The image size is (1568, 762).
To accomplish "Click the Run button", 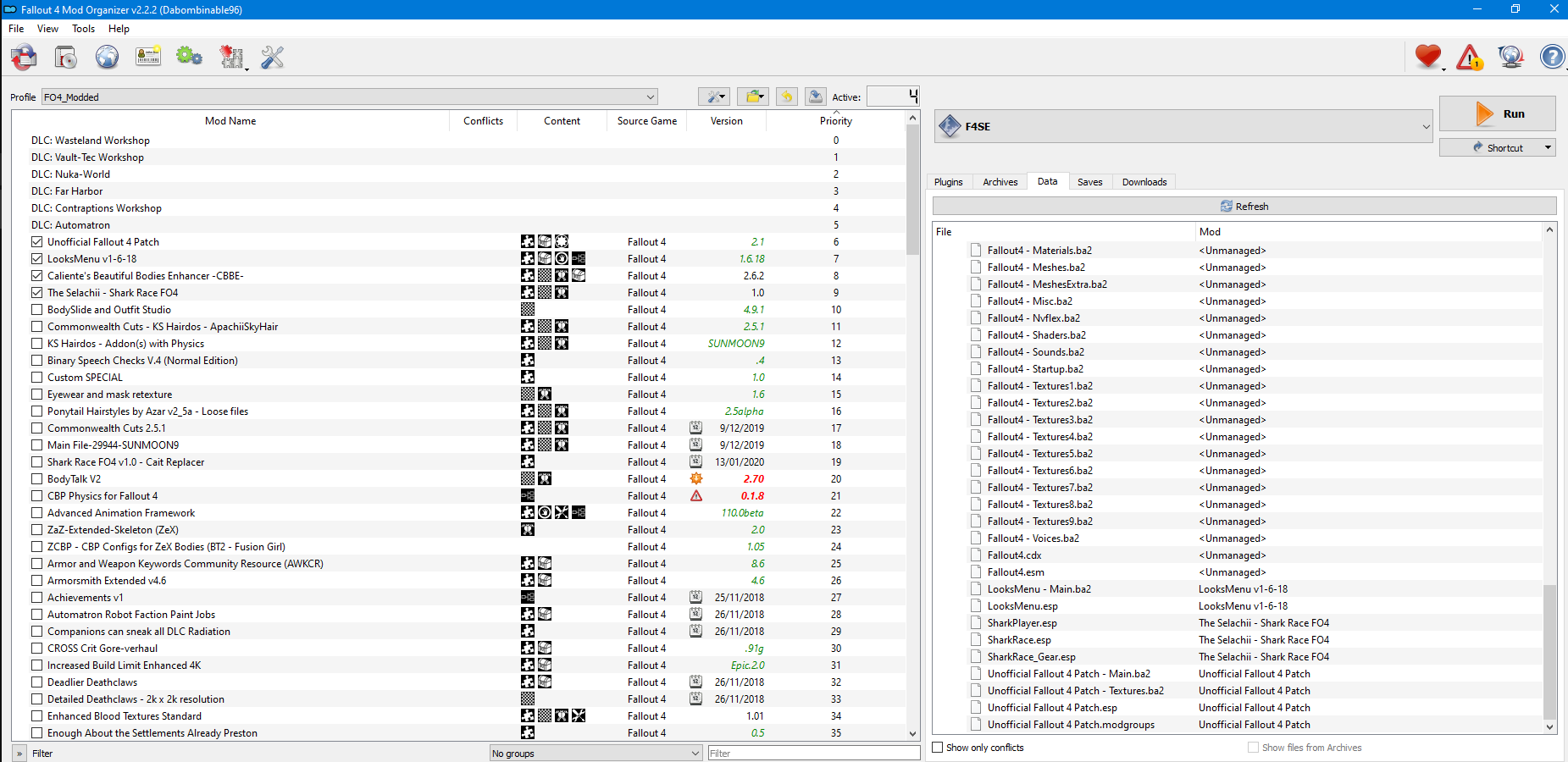I will click(1497, 113).
